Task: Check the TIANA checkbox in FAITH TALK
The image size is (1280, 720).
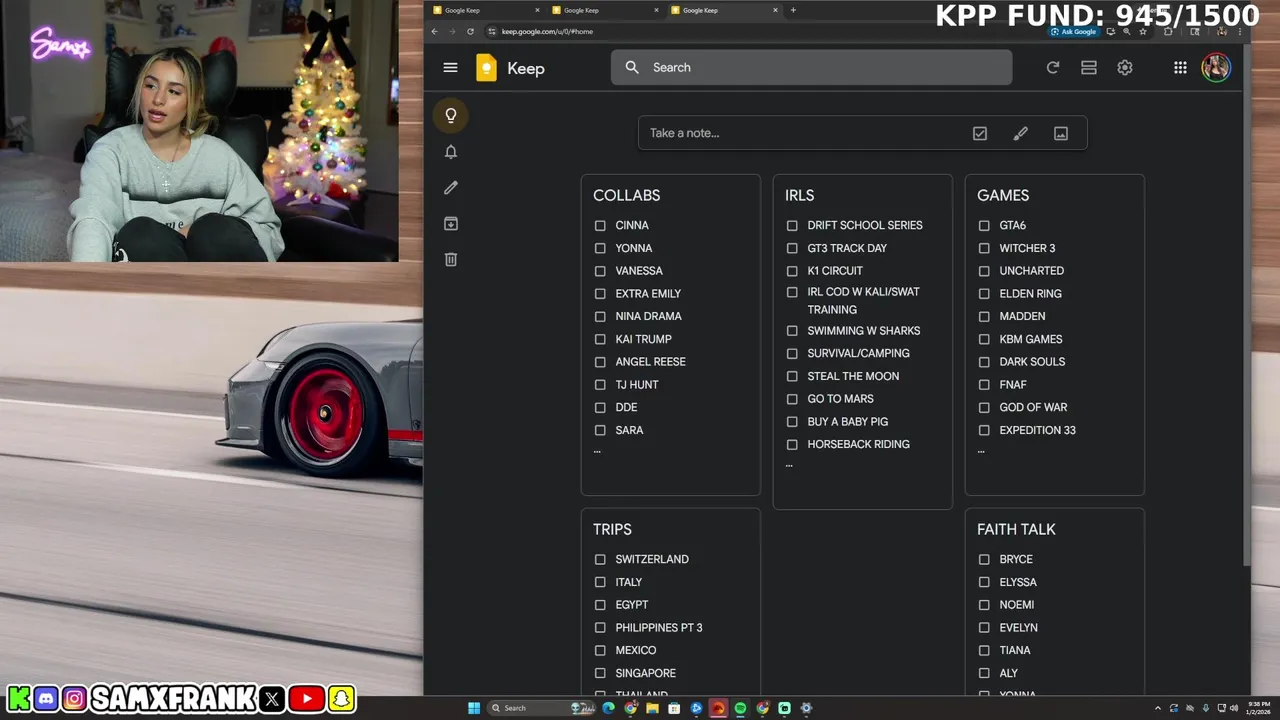Action: (984, 651)
